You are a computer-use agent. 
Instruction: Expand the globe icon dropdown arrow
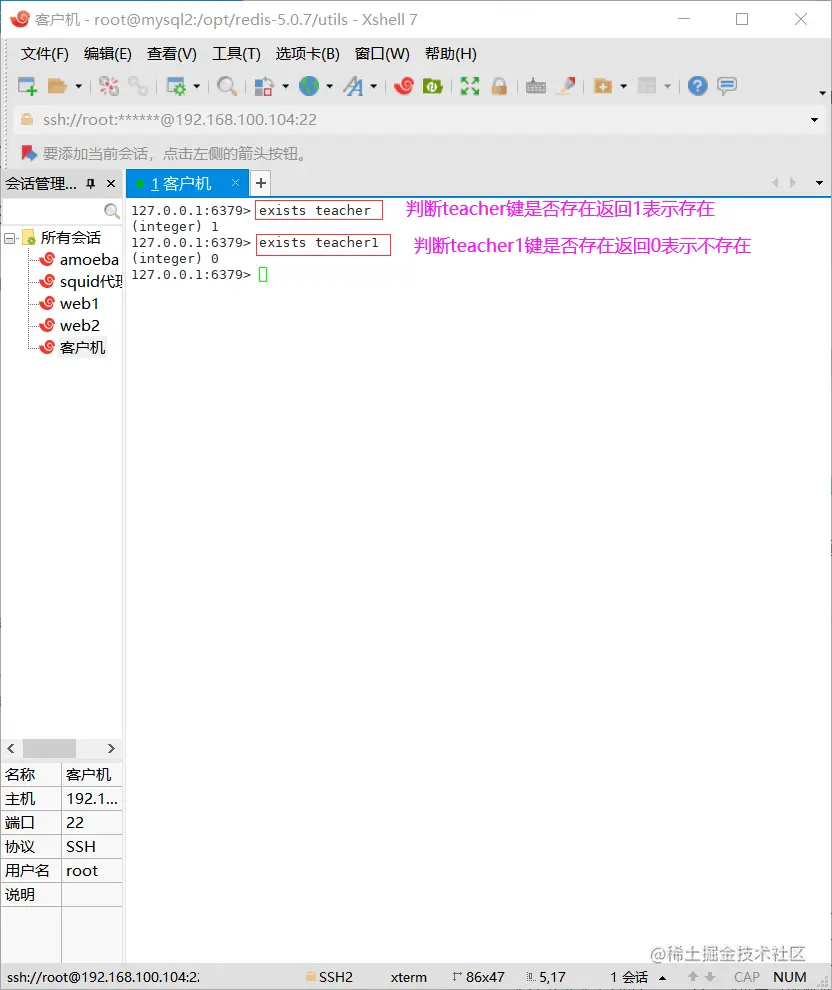coord(330,86)
